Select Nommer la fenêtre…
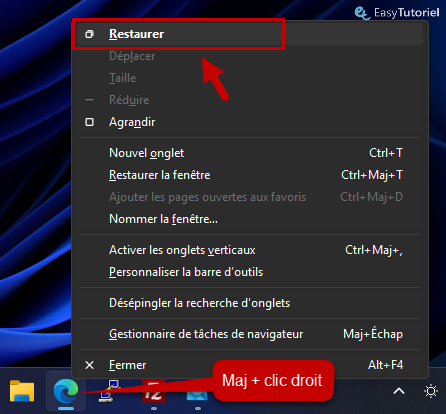The width and height of the screenshot is (446, 414). 250,219
